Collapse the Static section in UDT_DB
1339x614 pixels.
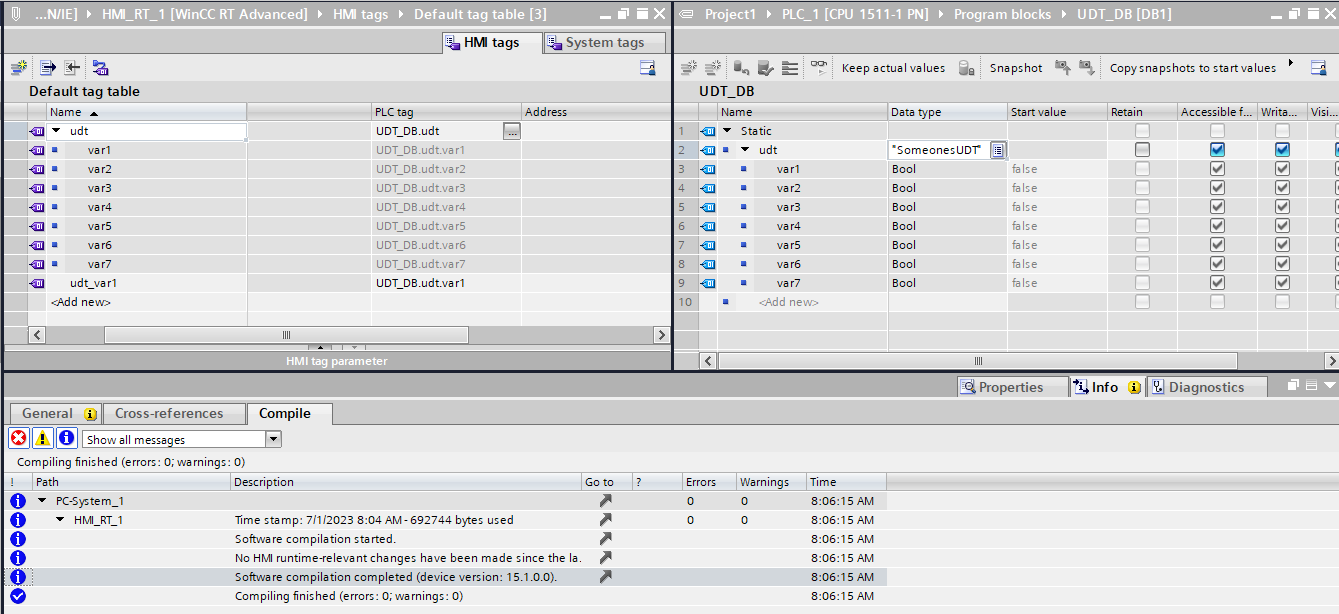tap(727, 131)
